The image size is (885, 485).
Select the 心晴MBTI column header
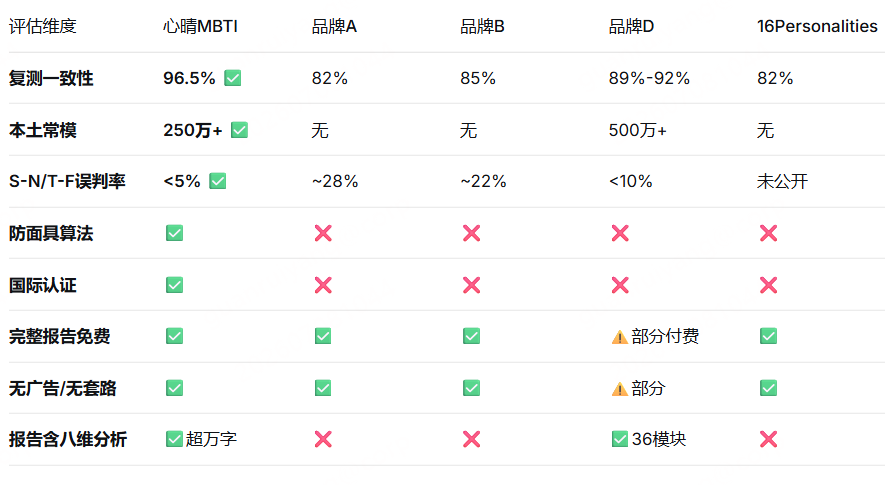(x=200, y=27)
